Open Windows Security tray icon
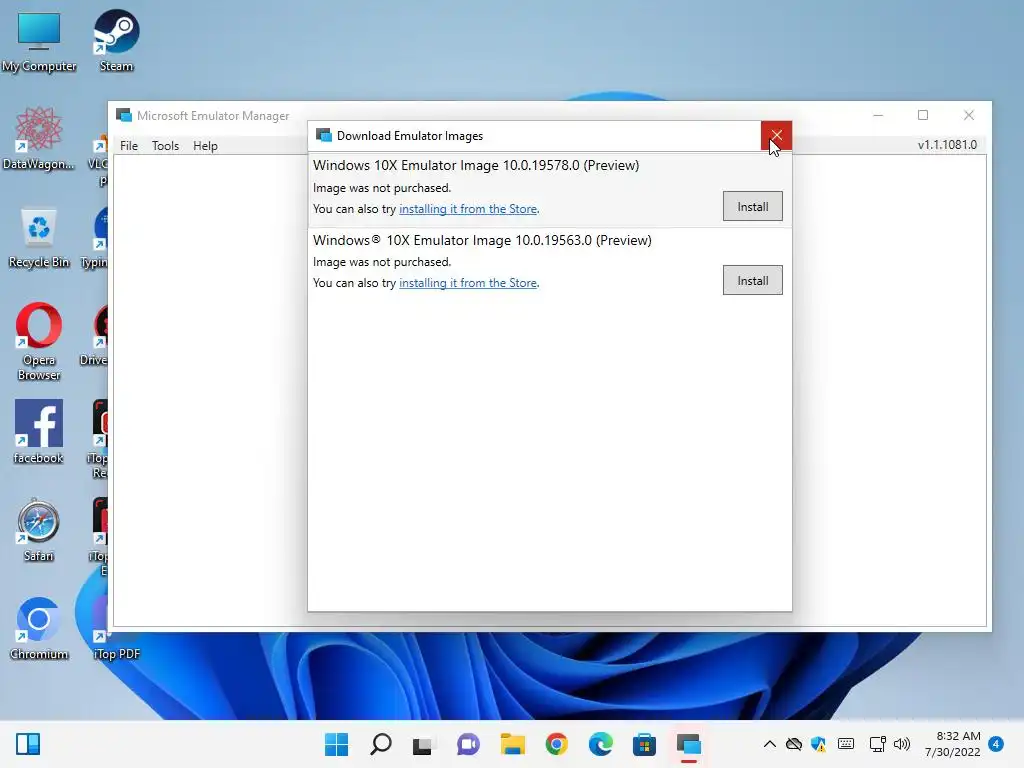 pyautogui.click(x=818, y=744)
